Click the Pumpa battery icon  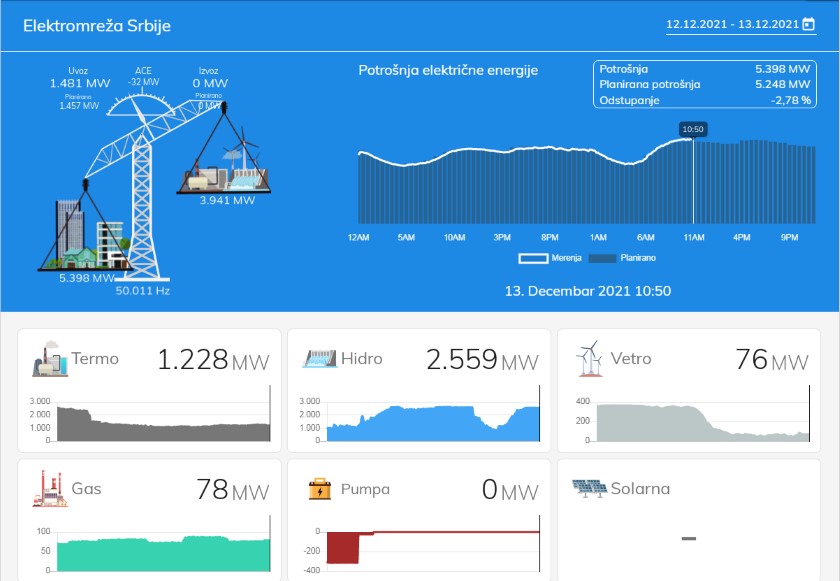click(319, 490)
